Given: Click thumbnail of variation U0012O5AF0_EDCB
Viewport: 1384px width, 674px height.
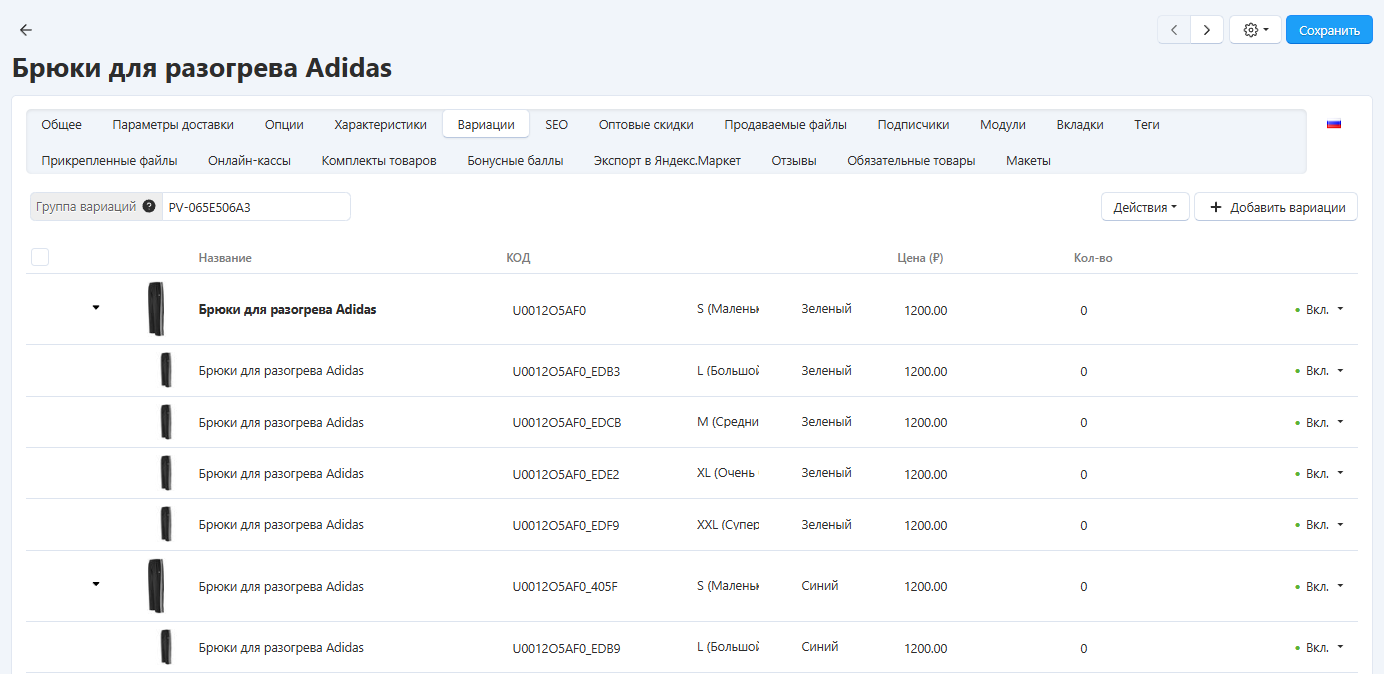Looking at the screenshot, I should point(166,422).
